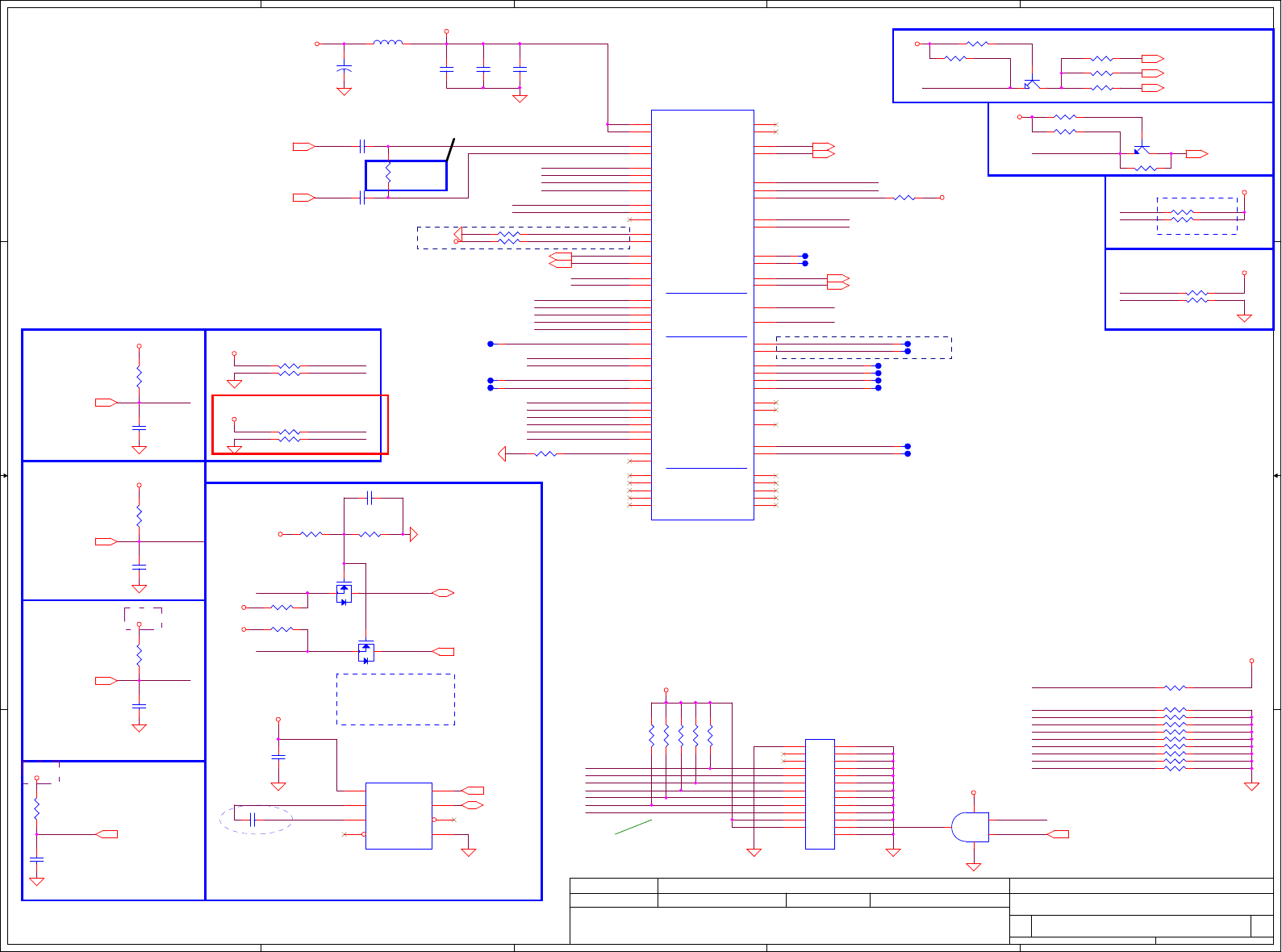
Task: Select the large central IC rectangle
Action: pos(703,315)
